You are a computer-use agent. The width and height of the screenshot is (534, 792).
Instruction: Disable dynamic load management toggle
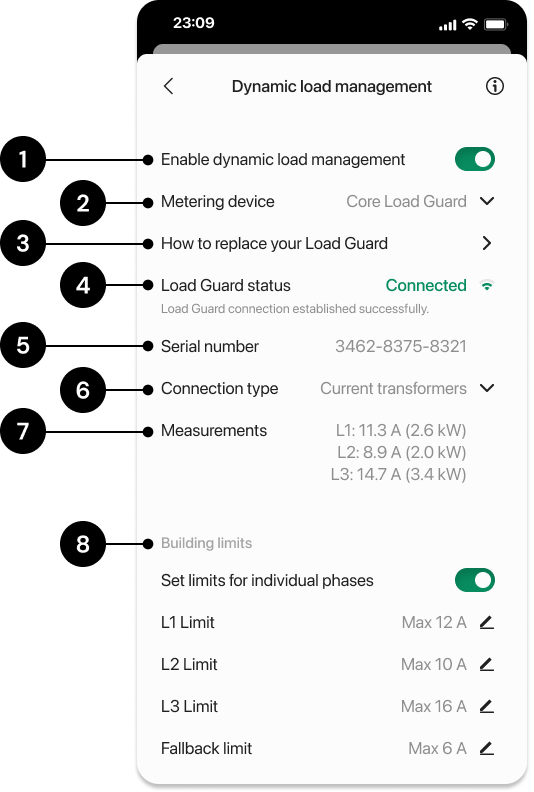[475, 160]
